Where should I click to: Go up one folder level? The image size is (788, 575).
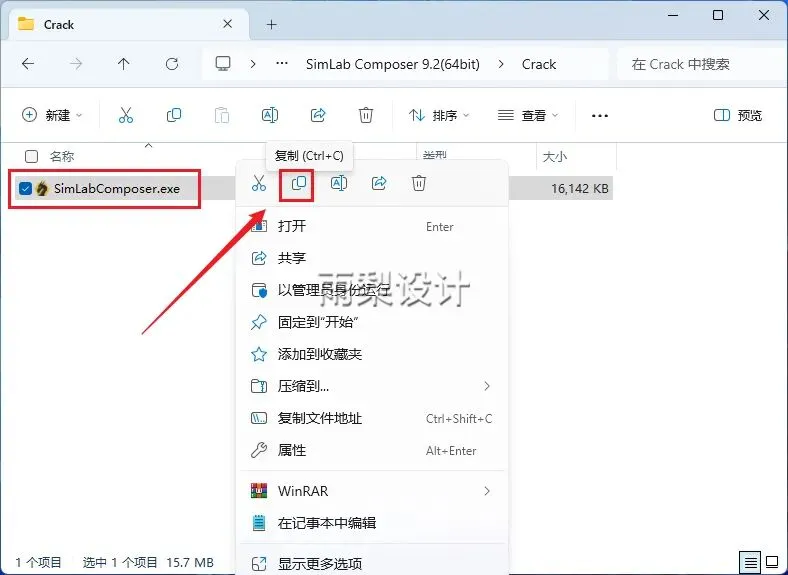(124, 64)
